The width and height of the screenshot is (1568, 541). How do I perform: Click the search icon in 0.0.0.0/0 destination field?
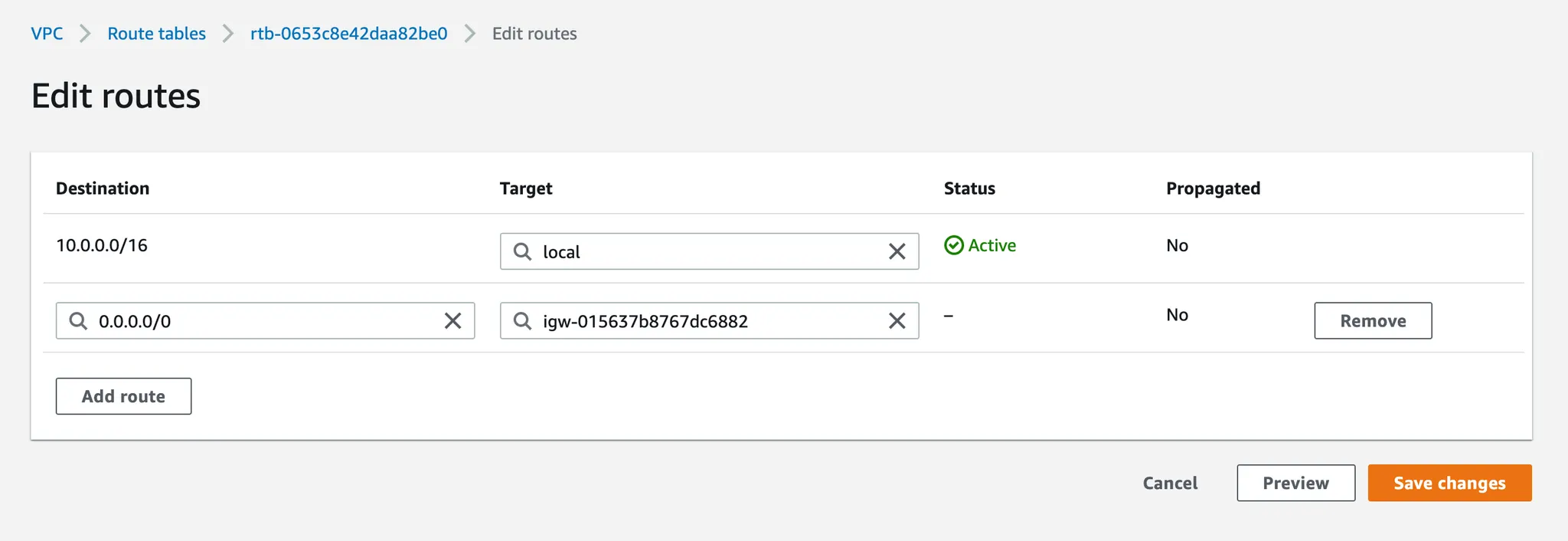[78, 321]
